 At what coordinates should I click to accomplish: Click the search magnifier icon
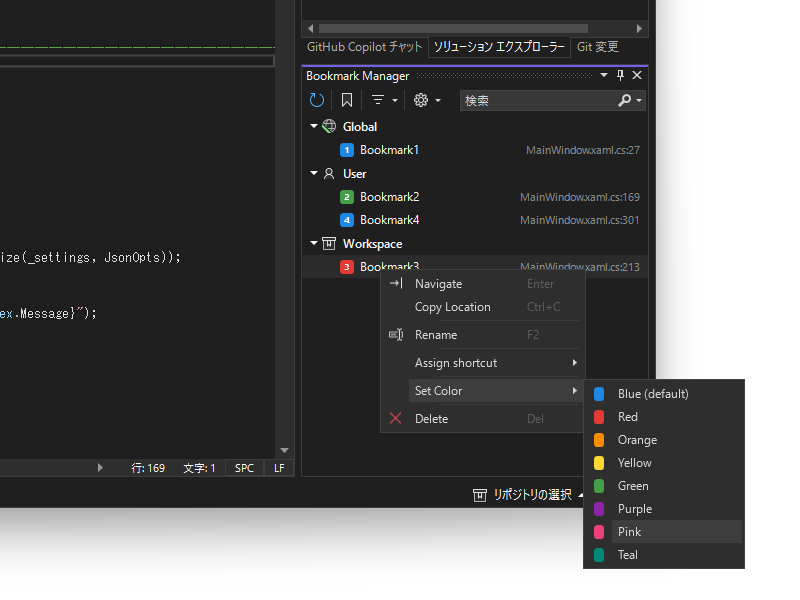tap(625, 100)
